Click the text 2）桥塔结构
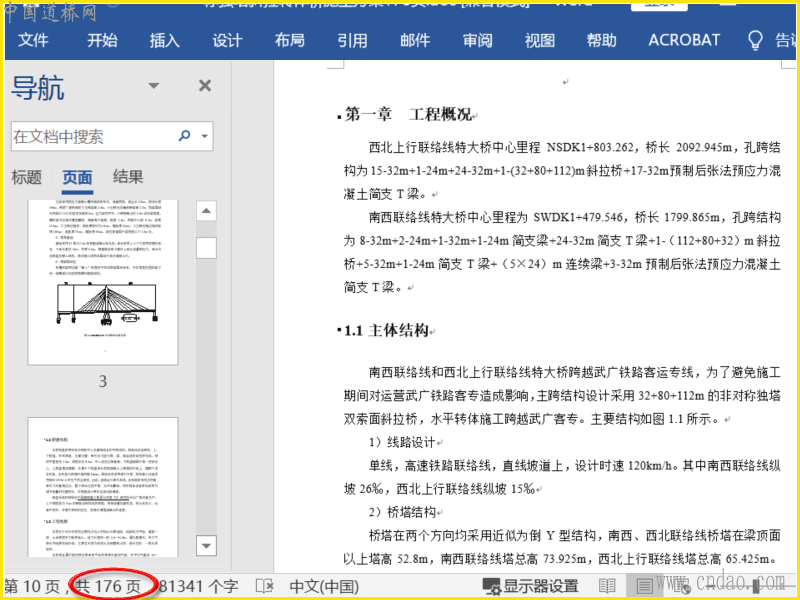The height and width of the screenshot is (600, 800). (402, 512)
